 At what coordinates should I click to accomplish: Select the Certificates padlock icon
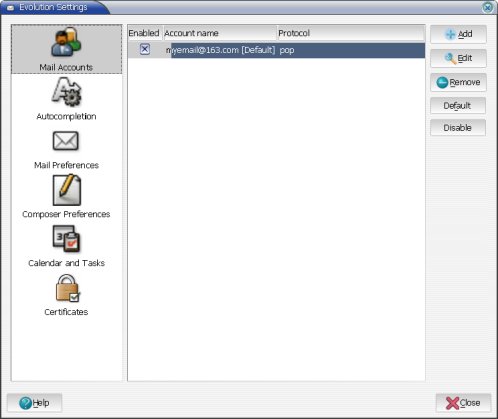(x=68, y=288)
